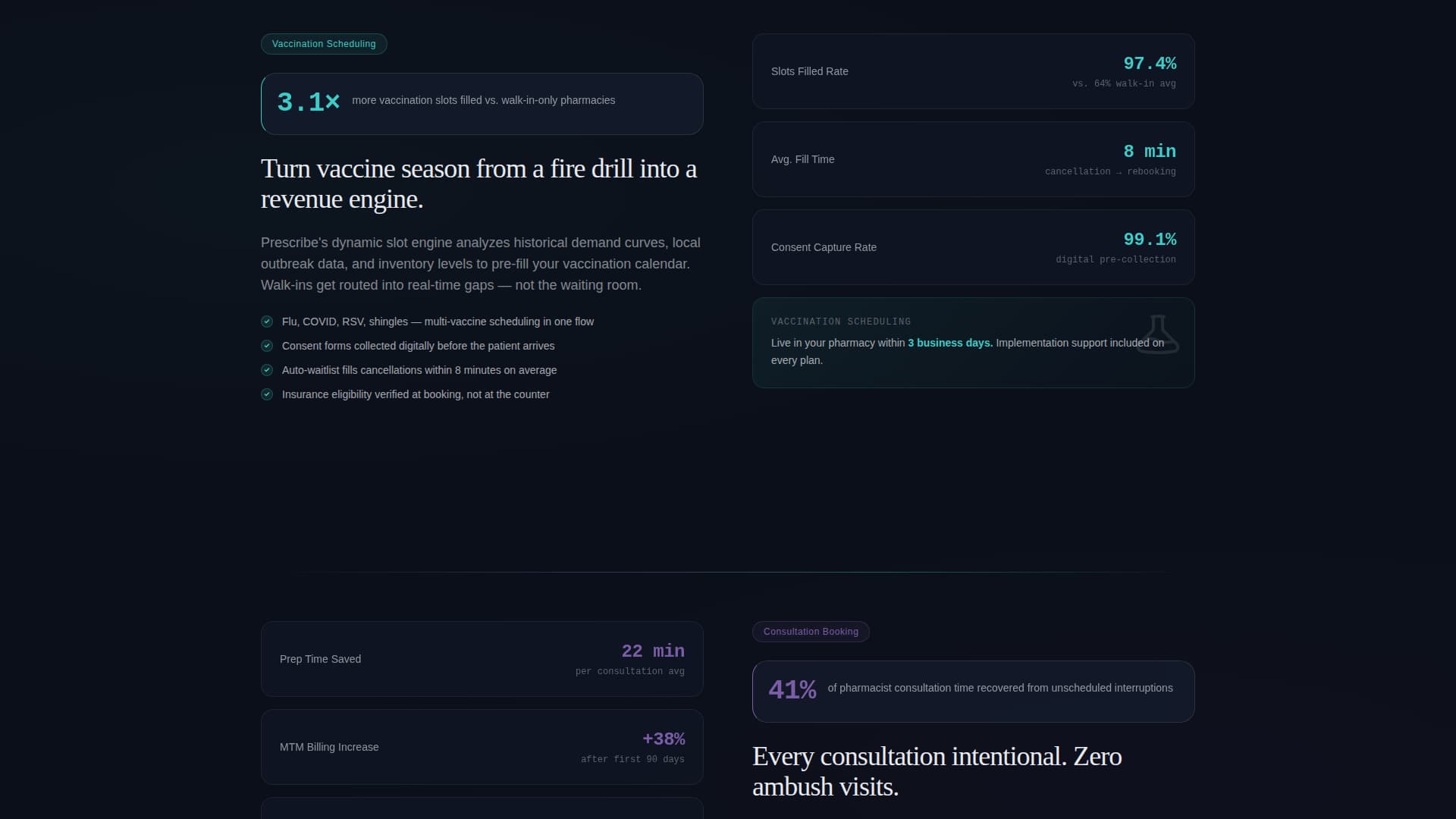Click the 'Every consultation intentional' heading

coord(937,771)
